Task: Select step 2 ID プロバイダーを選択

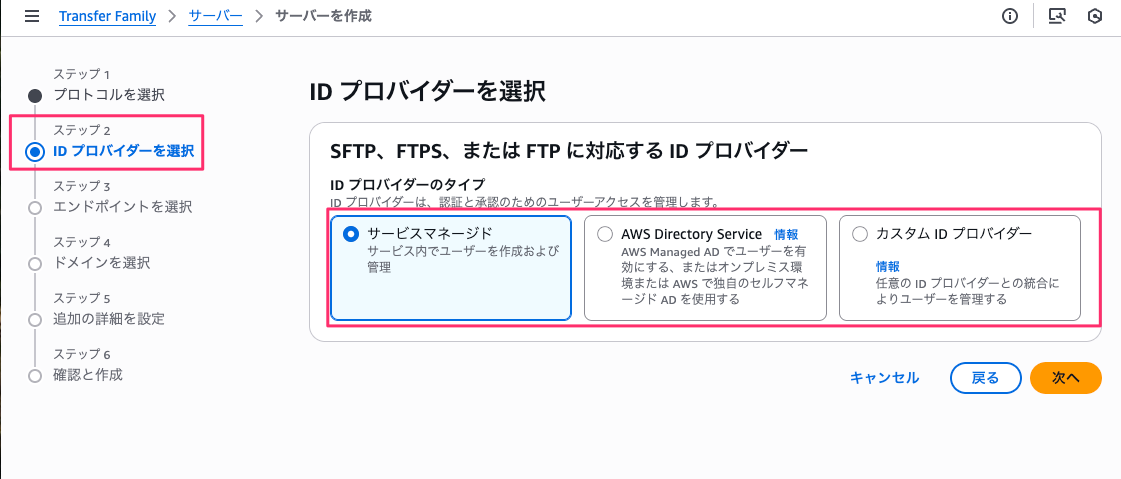Action: (123, 151)
